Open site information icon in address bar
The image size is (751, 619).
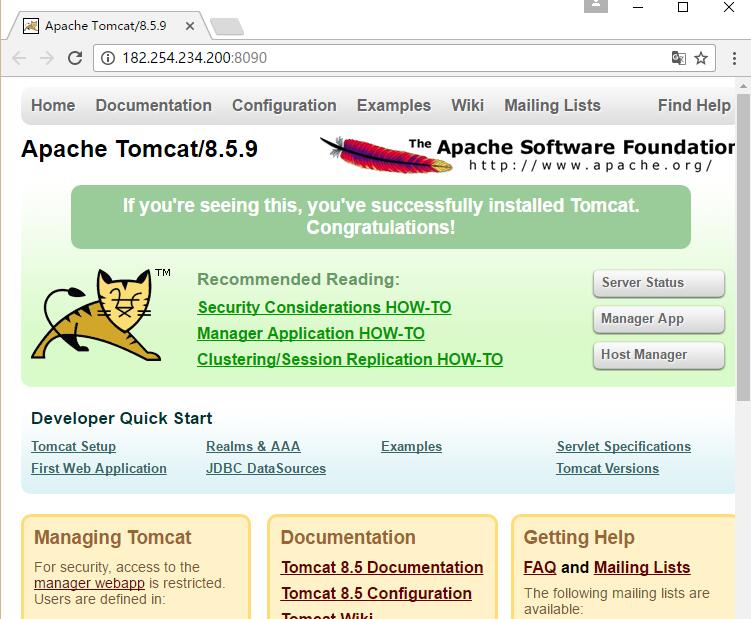click(x=108, y=58)
